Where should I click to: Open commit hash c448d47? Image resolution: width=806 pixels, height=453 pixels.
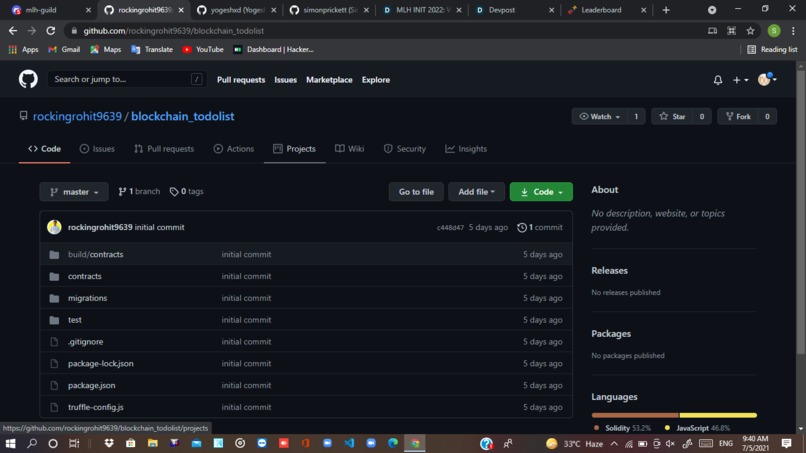pyautogui.click(x=450, y=227)
